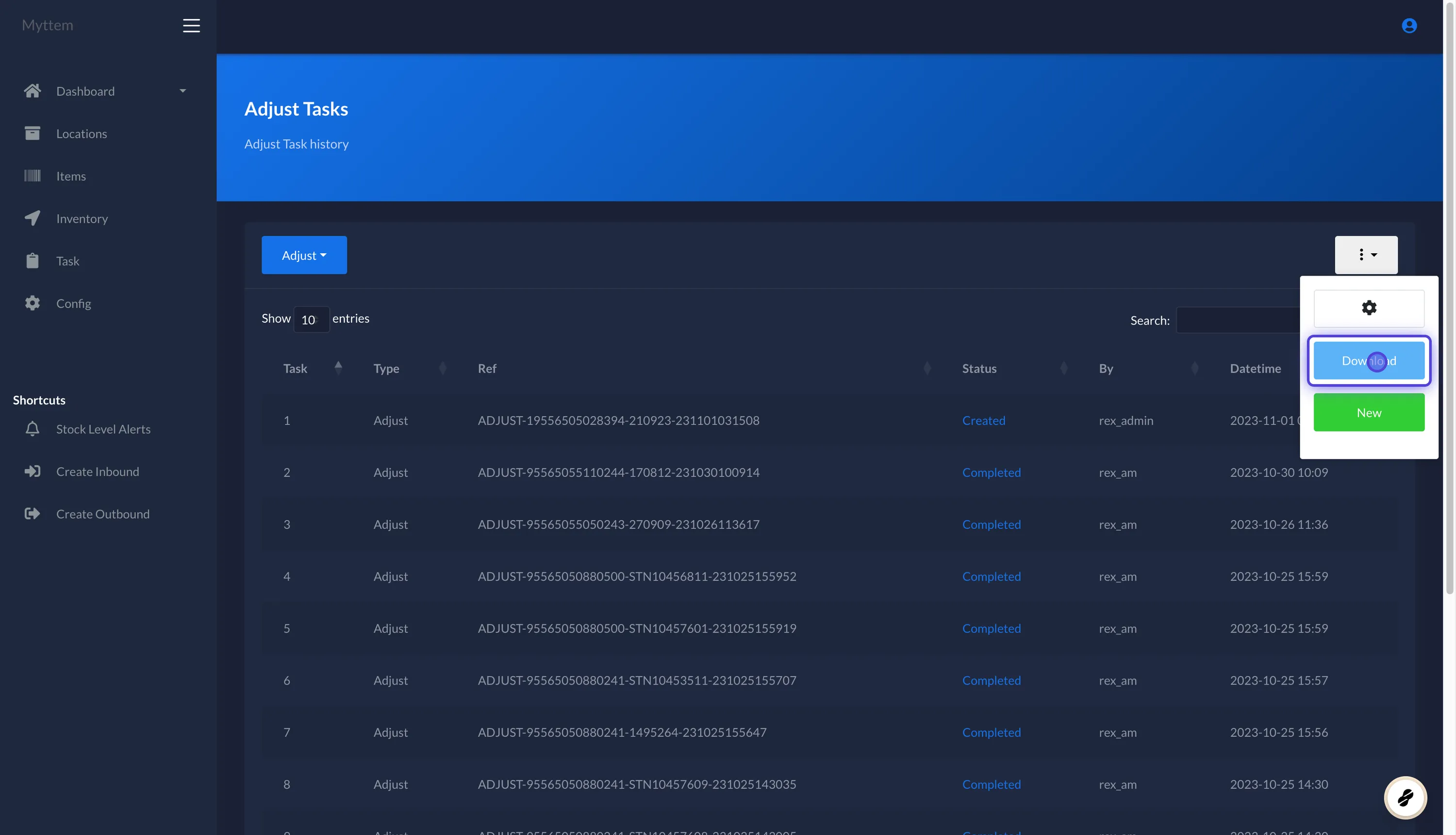Select ref ADJUST-95565055050243-270909-231026113617

pos(618,524)
